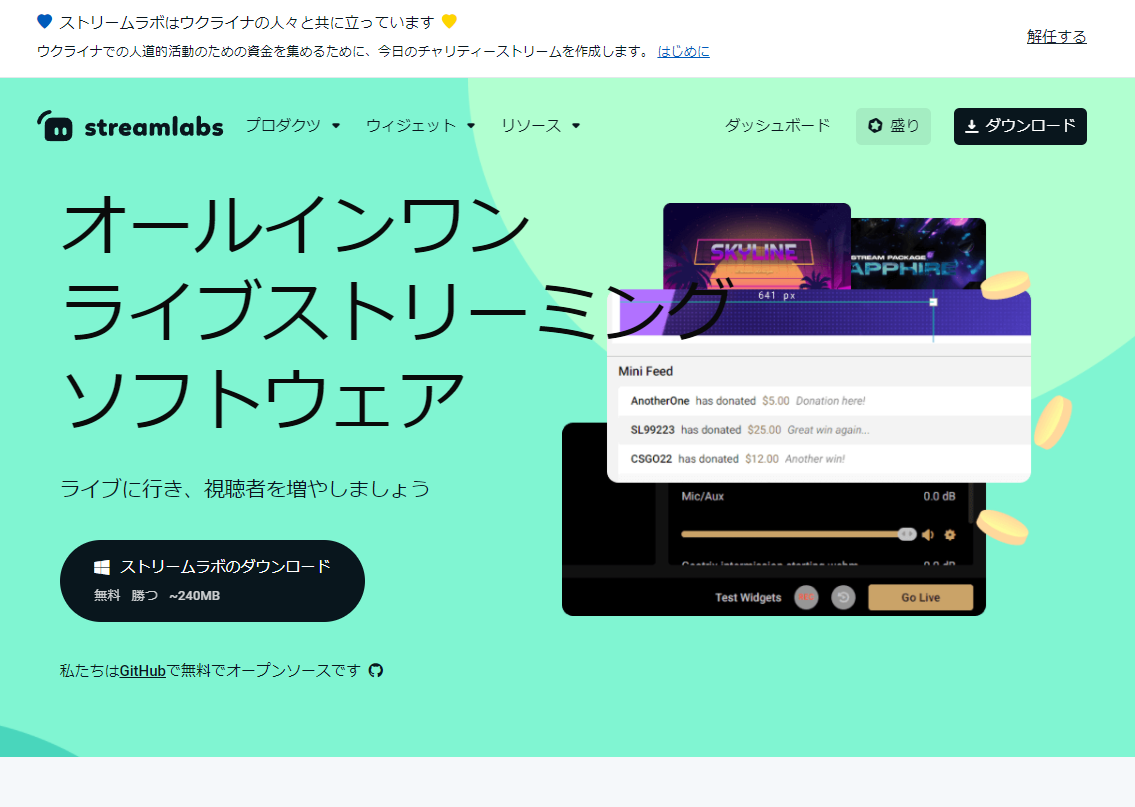Download Streamlabs via ストリームラボのダウンロード button
Image resolution: width=1135 pixels, height=807 pixels.
point(212,580)
